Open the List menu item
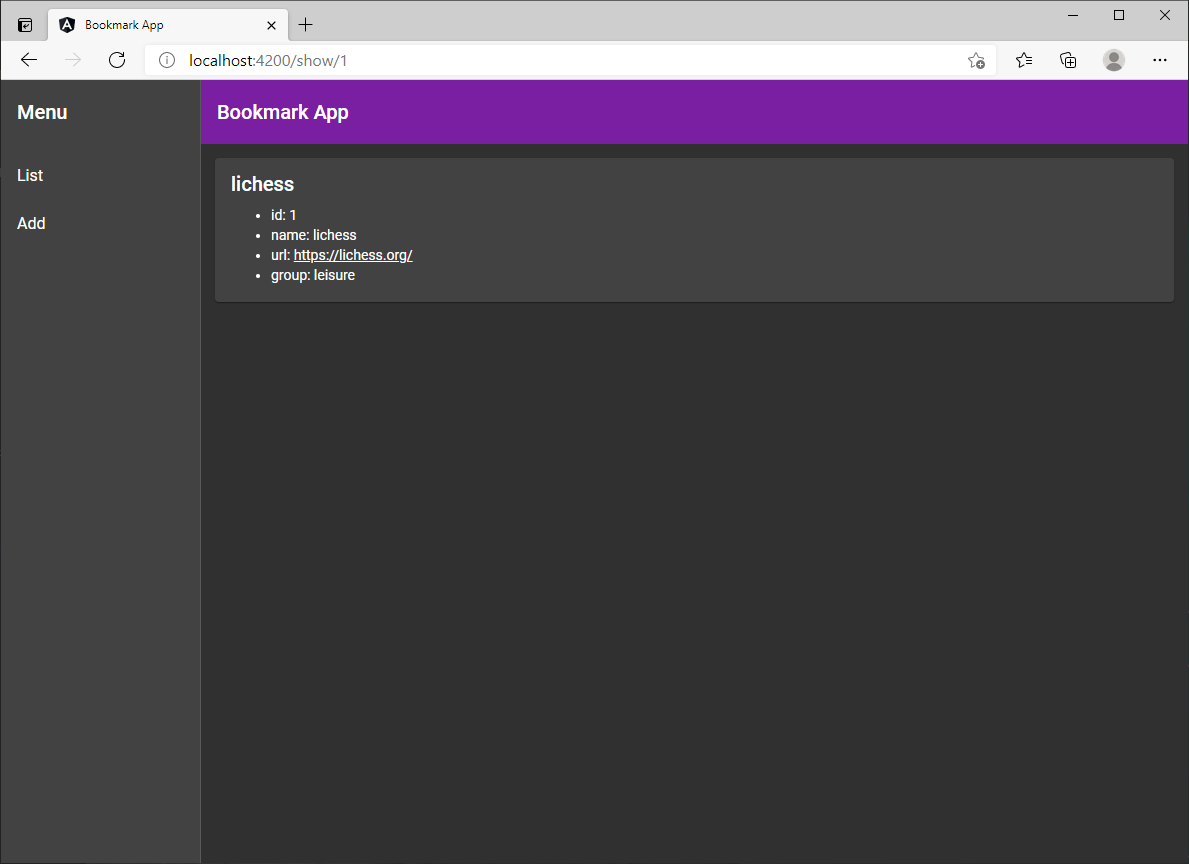 pos(30,175)
